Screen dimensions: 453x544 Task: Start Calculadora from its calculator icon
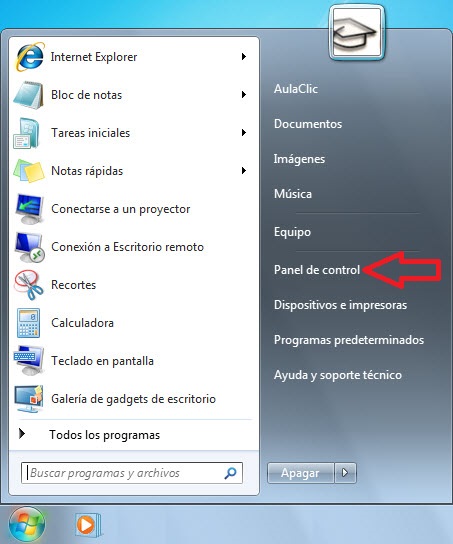(28, 323)
